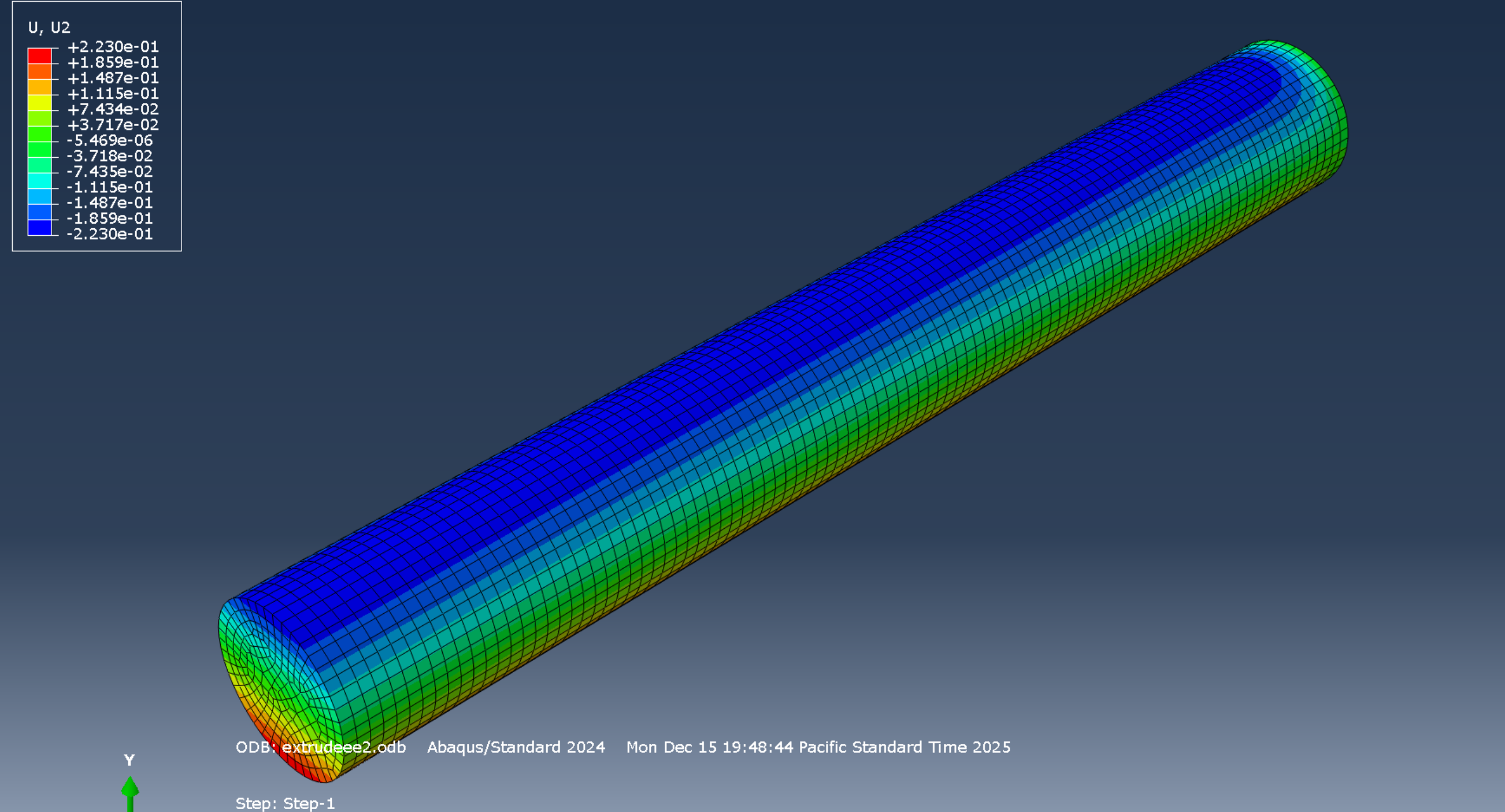
Task: Click the -5.469e-06 legend value
Action: (x=109, y=140)
